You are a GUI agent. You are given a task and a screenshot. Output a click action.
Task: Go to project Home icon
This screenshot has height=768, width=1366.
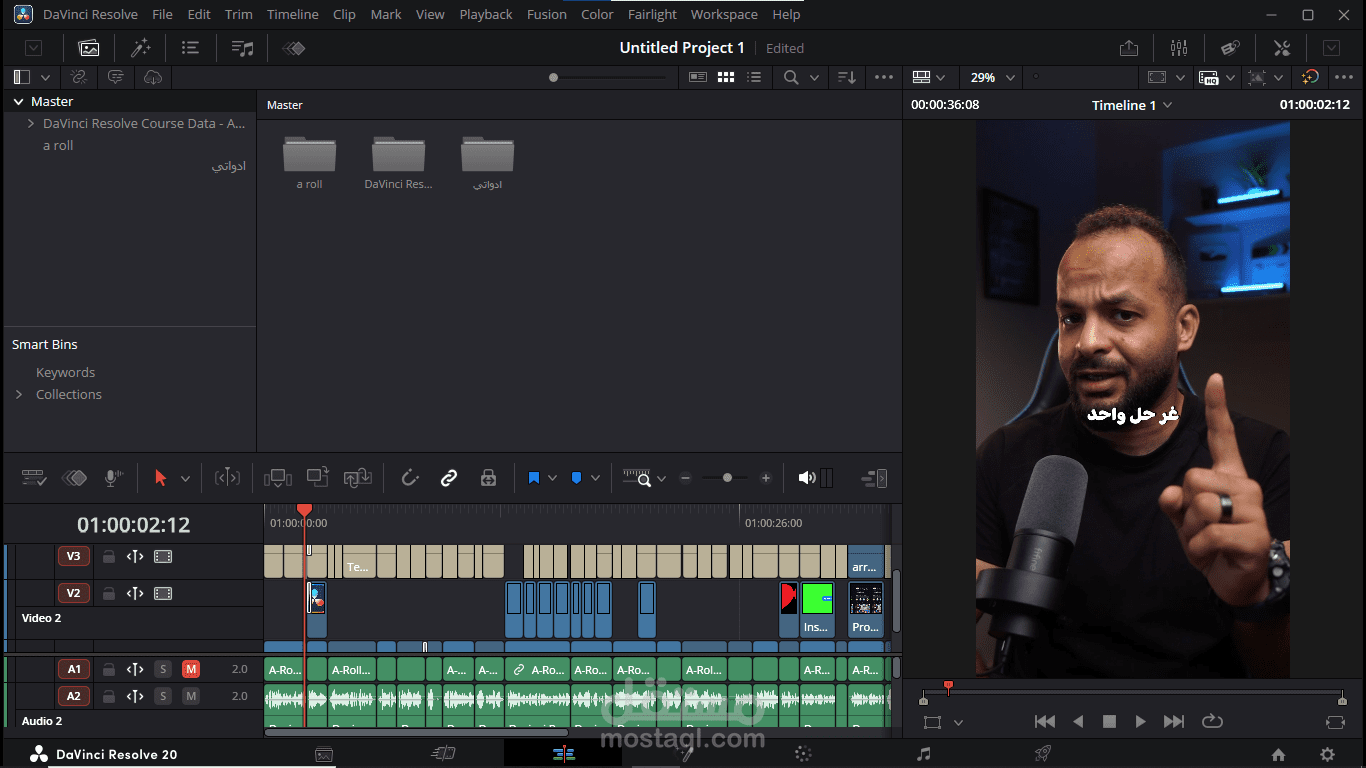(x=1278, y=755)
